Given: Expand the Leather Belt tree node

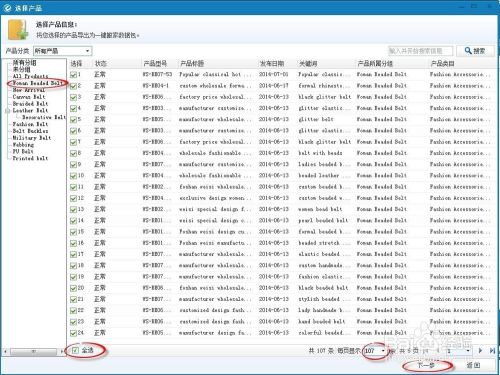Looking at the screenshot, I should pyautogui.click(x=7, y=111).
